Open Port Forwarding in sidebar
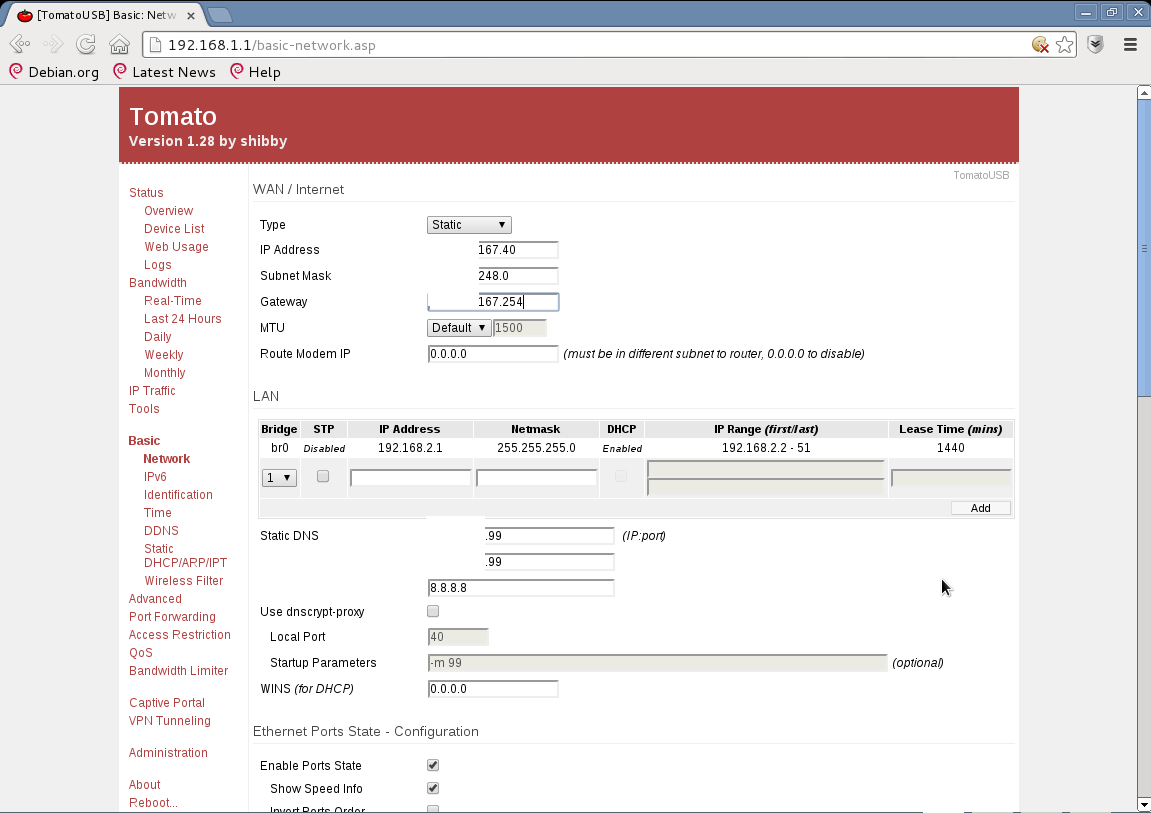This screenshot has height=813, width=1151. tap(173, 616)
